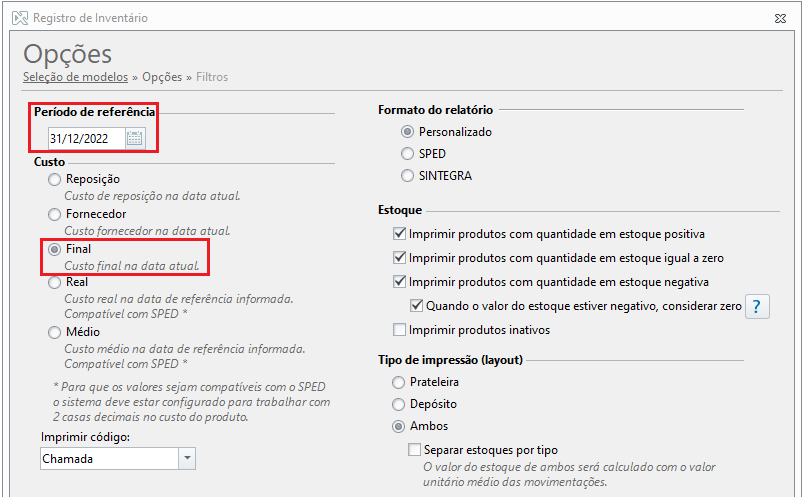
Task: Expand the Imprimir código dropdown arrow
Action: 187,459
